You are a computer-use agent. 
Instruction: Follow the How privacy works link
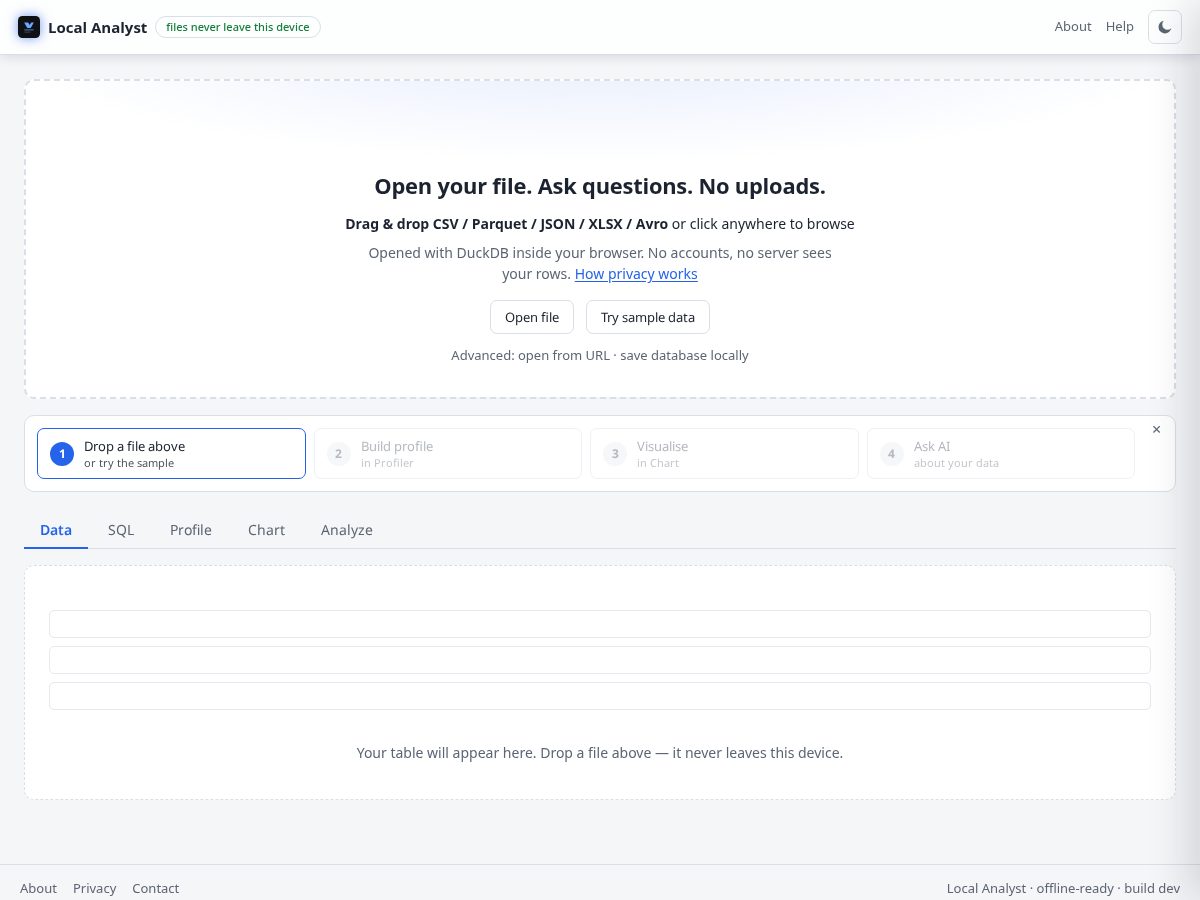(x=636, y=274)
